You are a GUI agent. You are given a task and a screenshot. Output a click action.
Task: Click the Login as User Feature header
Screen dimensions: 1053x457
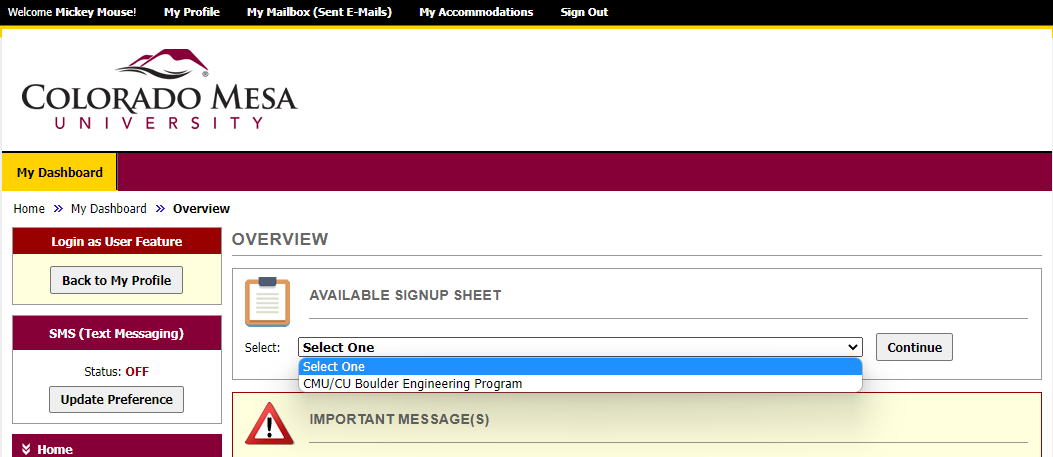[x=116, y=241]
